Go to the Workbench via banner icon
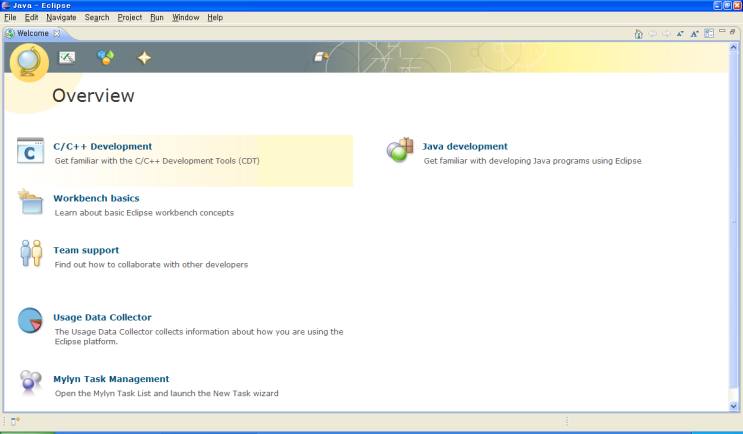 (321, 57)
